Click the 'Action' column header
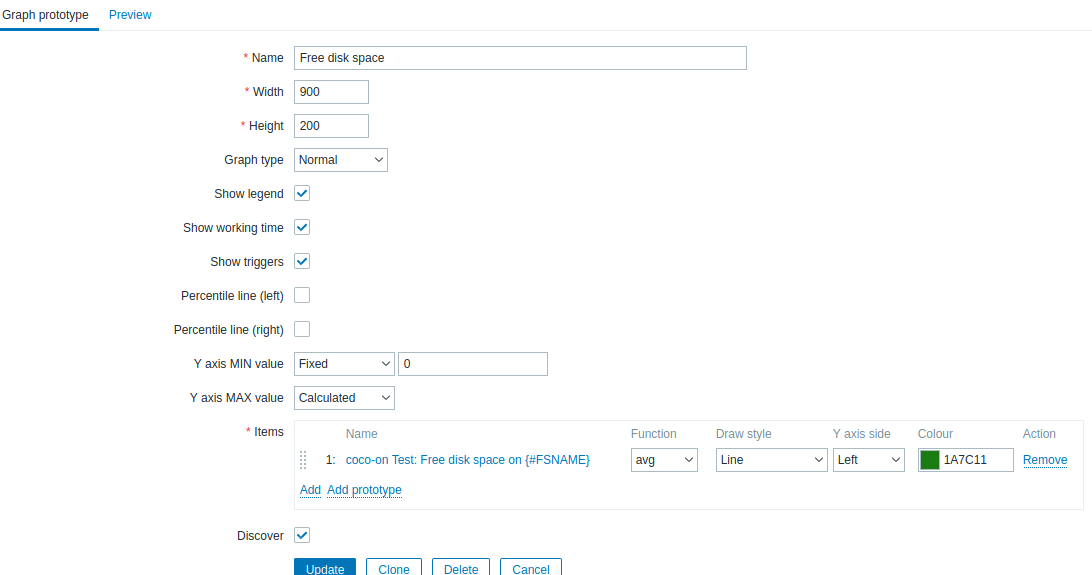This screenshot has width=1092, height=575. coord(1039,434)
